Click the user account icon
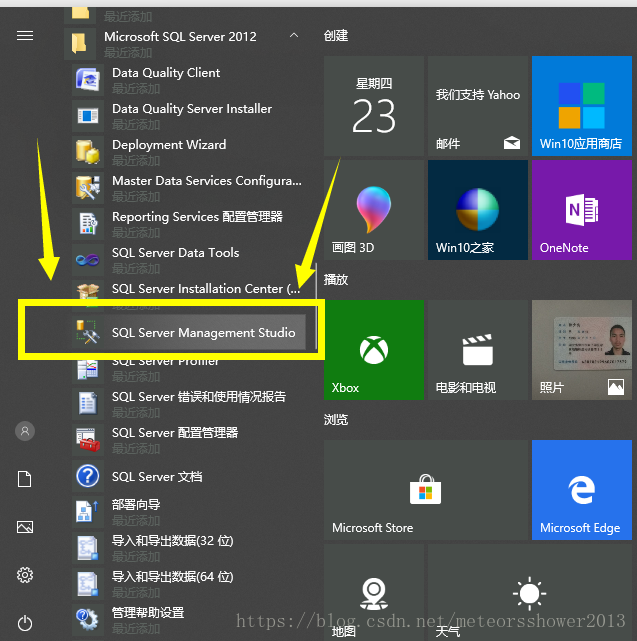The height and width of the screenshot is (641, 637). click(25, 431)
